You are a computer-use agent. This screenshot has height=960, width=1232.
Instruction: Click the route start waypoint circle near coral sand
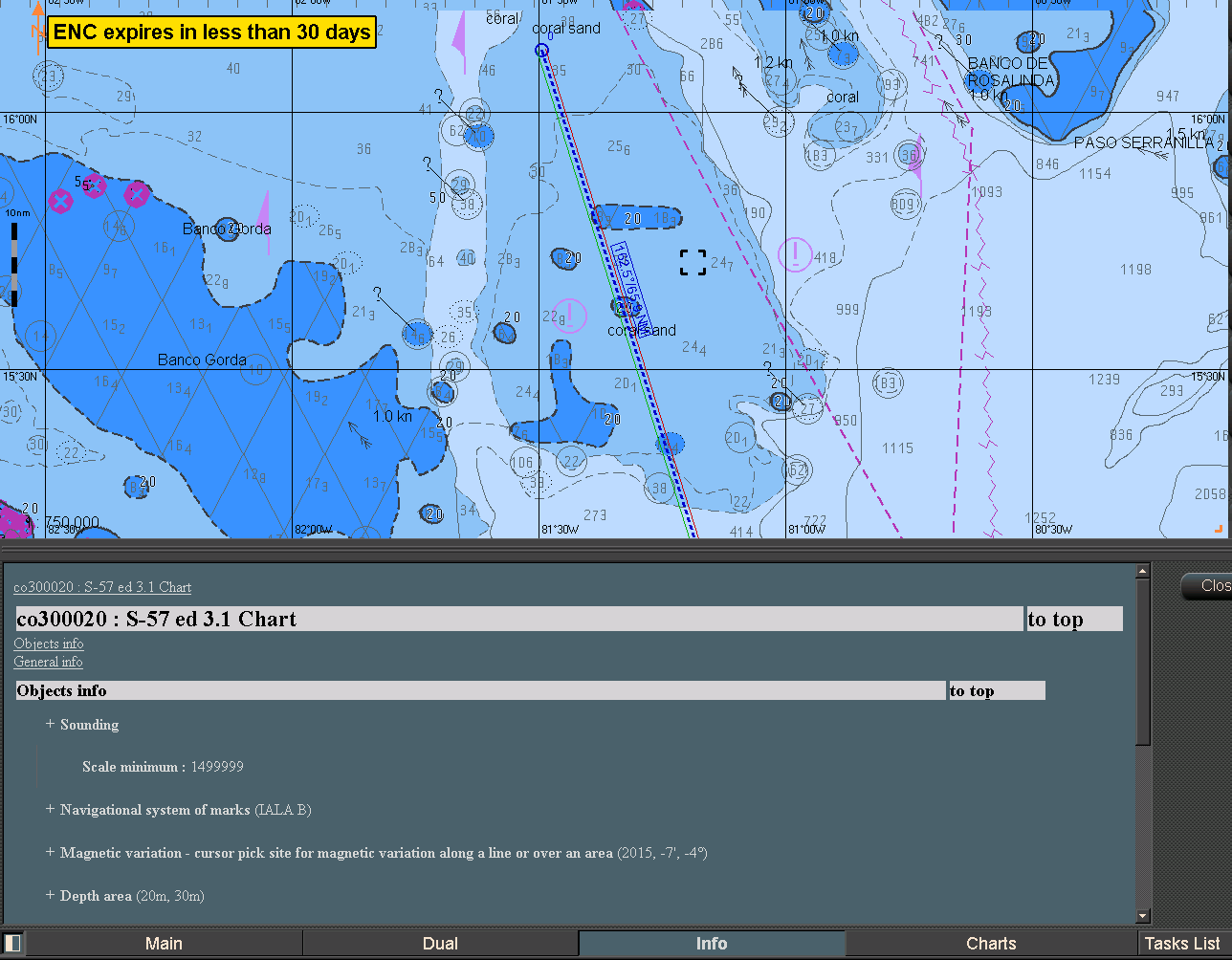tap(543, 48)
